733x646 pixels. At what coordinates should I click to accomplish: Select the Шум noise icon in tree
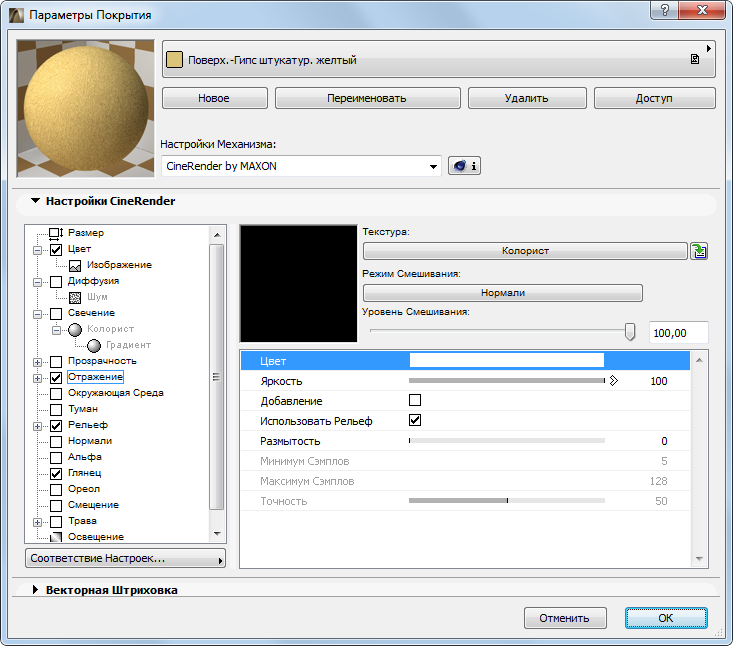(75, 297)
